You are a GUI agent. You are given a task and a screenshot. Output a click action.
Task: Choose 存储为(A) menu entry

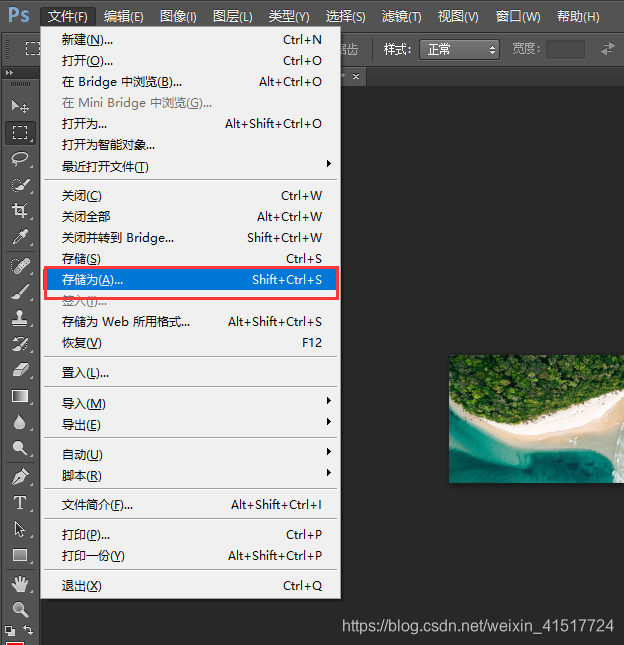coord(191,280)
